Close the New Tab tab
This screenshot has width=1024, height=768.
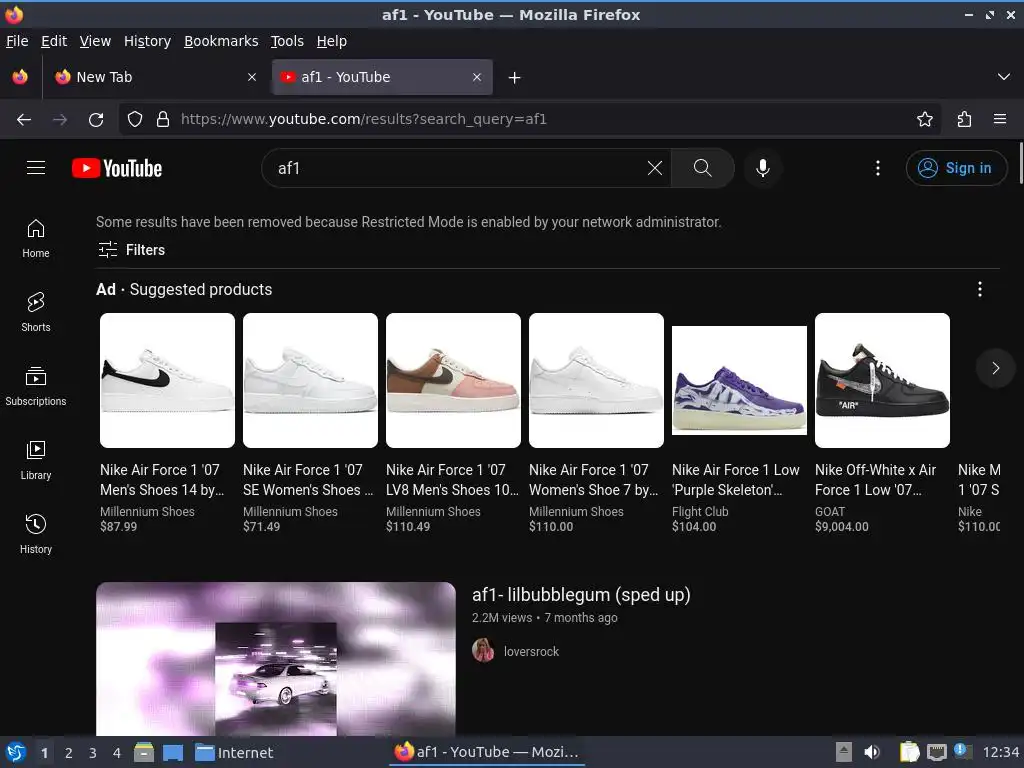tap(252, 77)
